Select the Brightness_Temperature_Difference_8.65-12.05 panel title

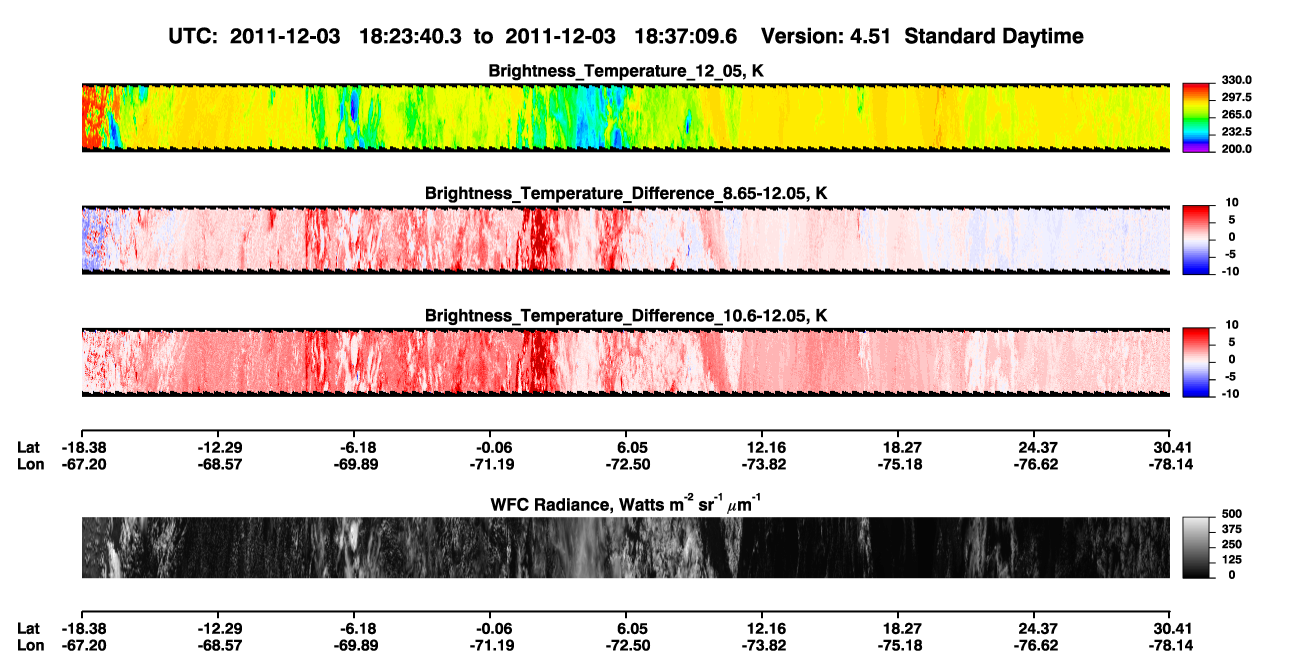click(627, 192)
